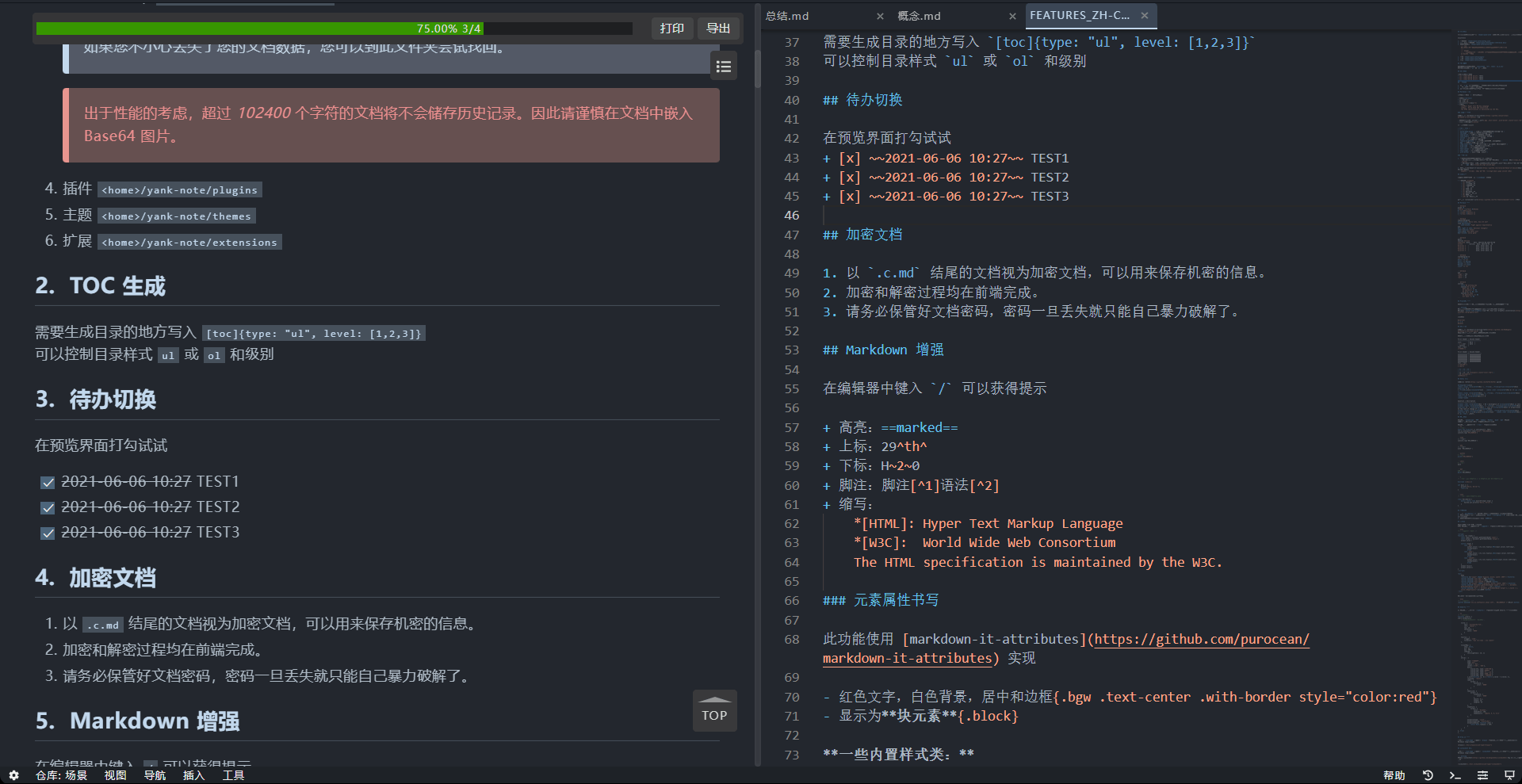Open the outline list icon in preview
The image size is (1522, 784).
coord(724,67)
